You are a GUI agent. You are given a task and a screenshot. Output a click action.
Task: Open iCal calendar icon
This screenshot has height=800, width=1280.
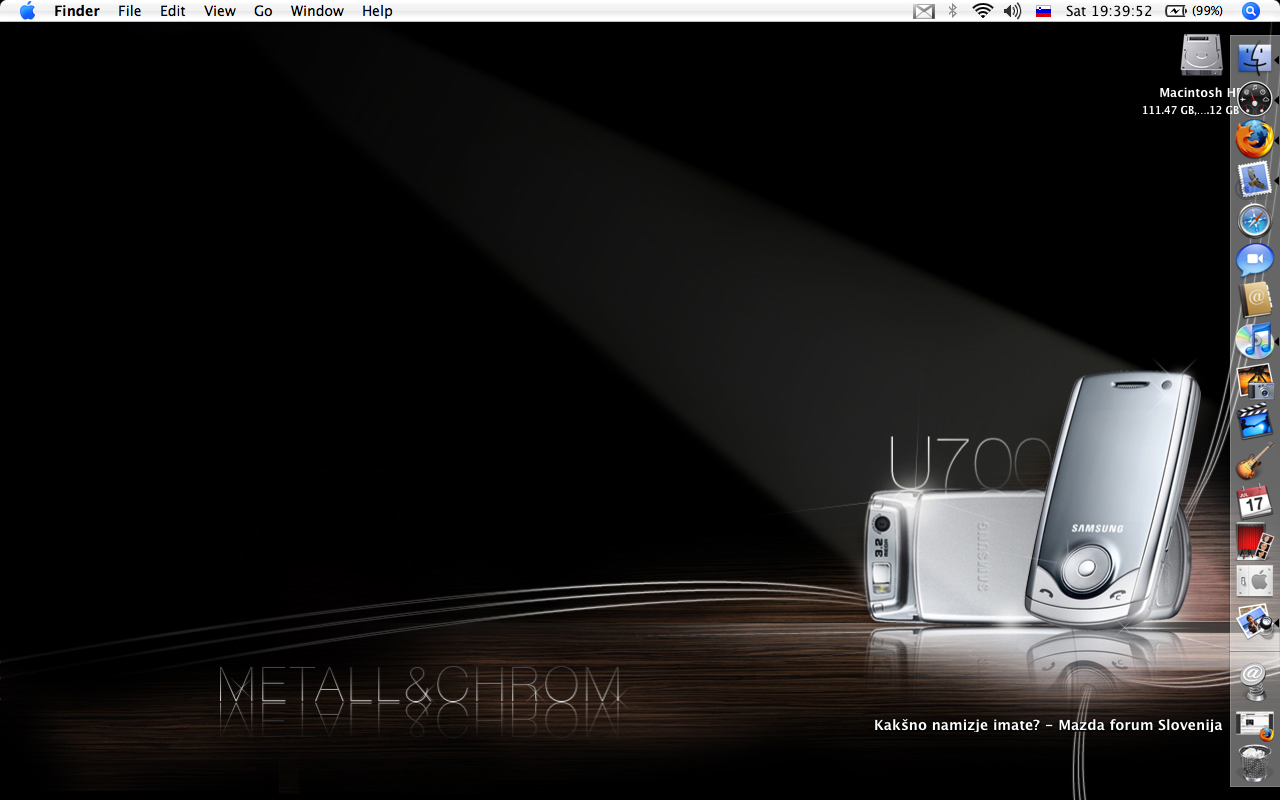pyautogui.click(x=1254, y=501)
